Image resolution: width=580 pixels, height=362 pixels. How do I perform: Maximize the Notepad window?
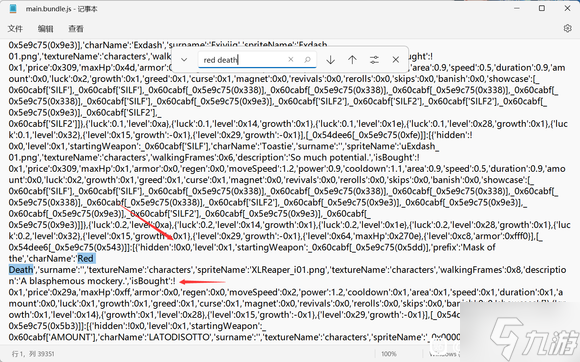pyautogui.click(x=542, y=8)
